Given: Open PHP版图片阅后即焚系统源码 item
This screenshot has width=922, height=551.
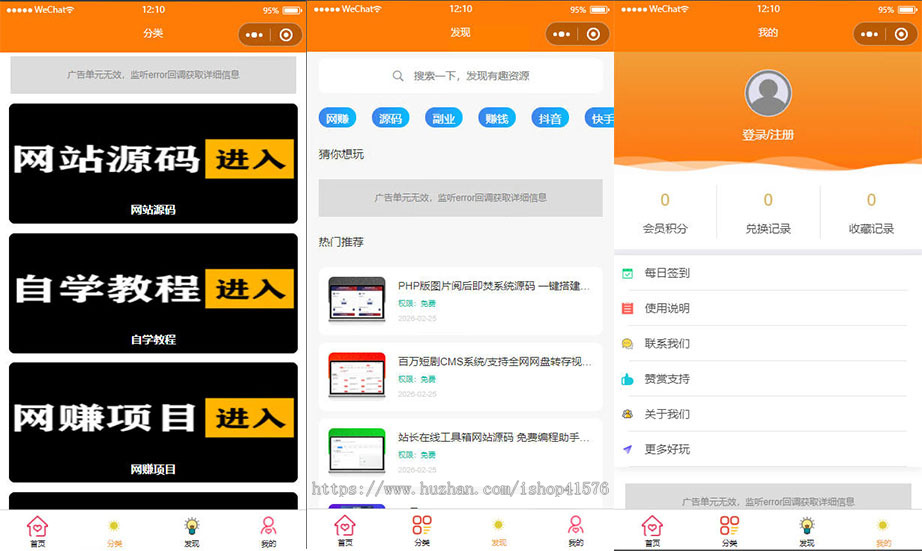Looking at the screenshot, I should click(460, 300).
